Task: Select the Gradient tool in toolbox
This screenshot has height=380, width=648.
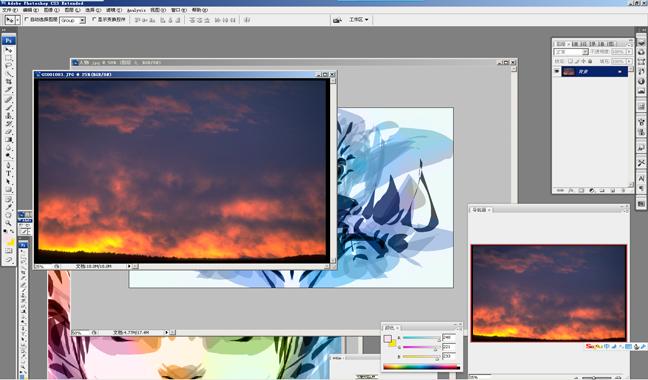Action: coord(8,140)
